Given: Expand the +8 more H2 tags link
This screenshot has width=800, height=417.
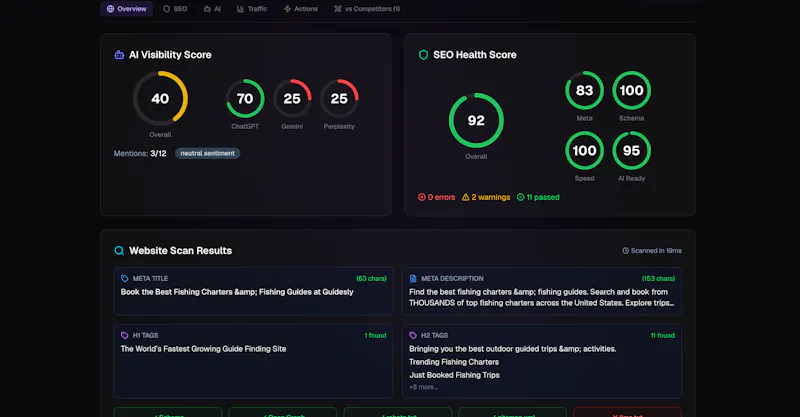Looking at the screenshot, I should [x=423, y=387].
